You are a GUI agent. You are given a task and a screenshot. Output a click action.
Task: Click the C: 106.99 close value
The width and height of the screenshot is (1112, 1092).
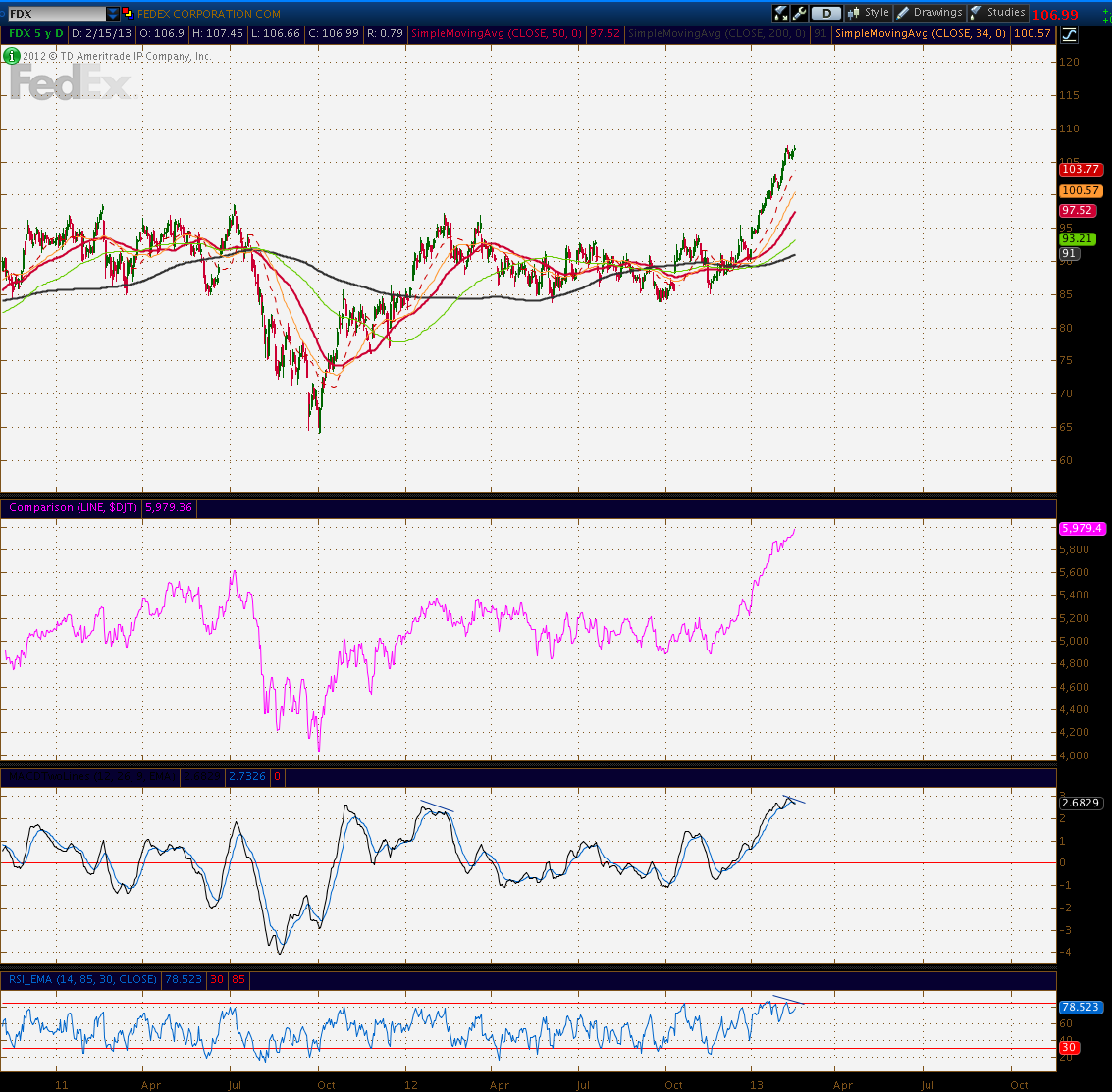[334, 33]
